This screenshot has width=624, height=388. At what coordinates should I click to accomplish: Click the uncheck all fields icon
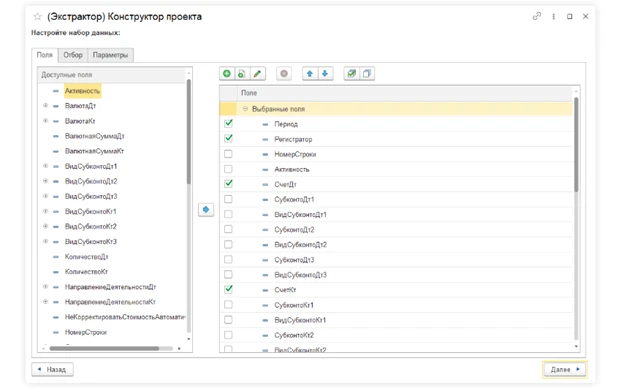coord(367,74)
